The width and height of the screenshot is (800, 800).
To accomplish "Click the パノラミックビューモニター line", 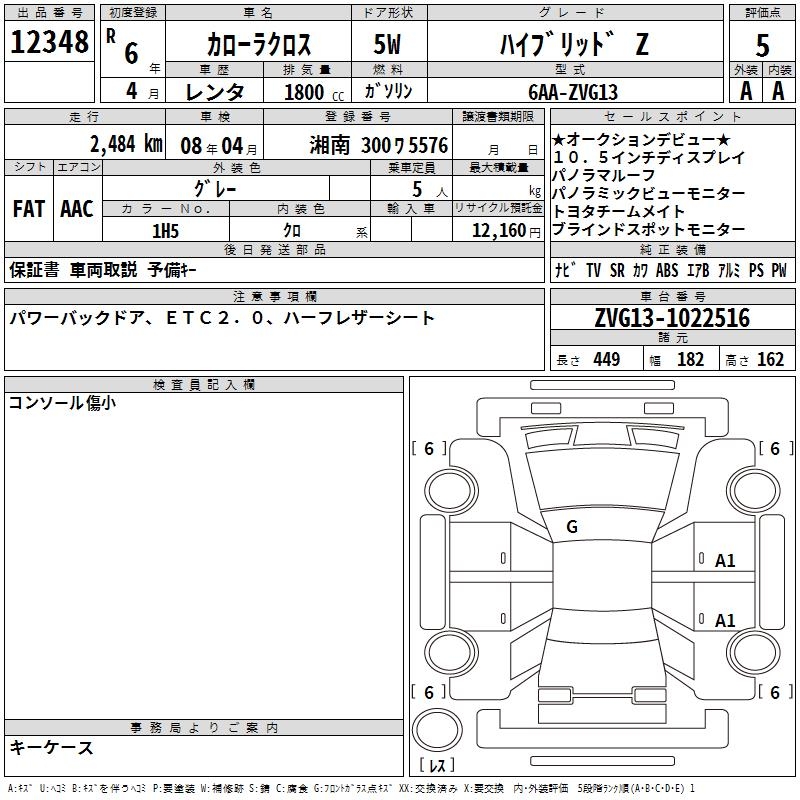I will 649,193.
